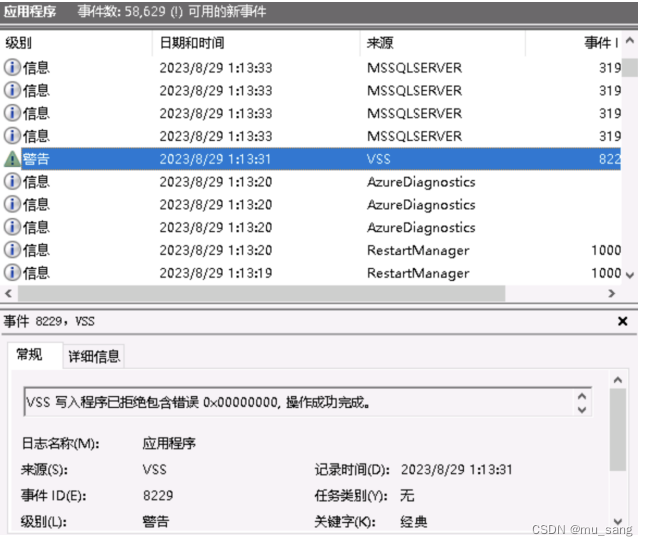Click info icon on RestartManager 1:13:19 row
648x546 pixels.
12,273
